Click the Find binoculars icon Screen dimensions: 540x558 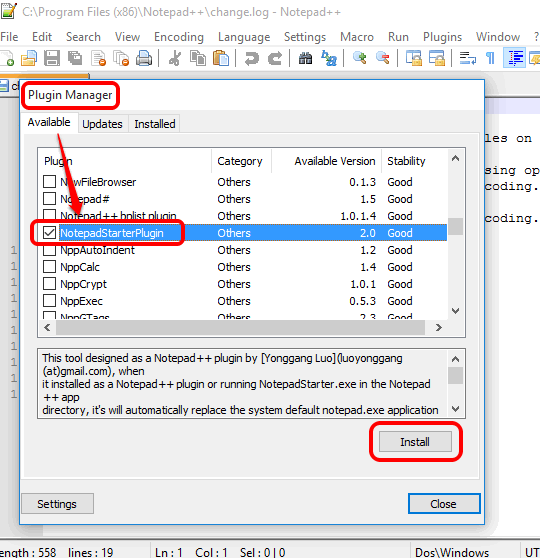click(x=305, y=58)
